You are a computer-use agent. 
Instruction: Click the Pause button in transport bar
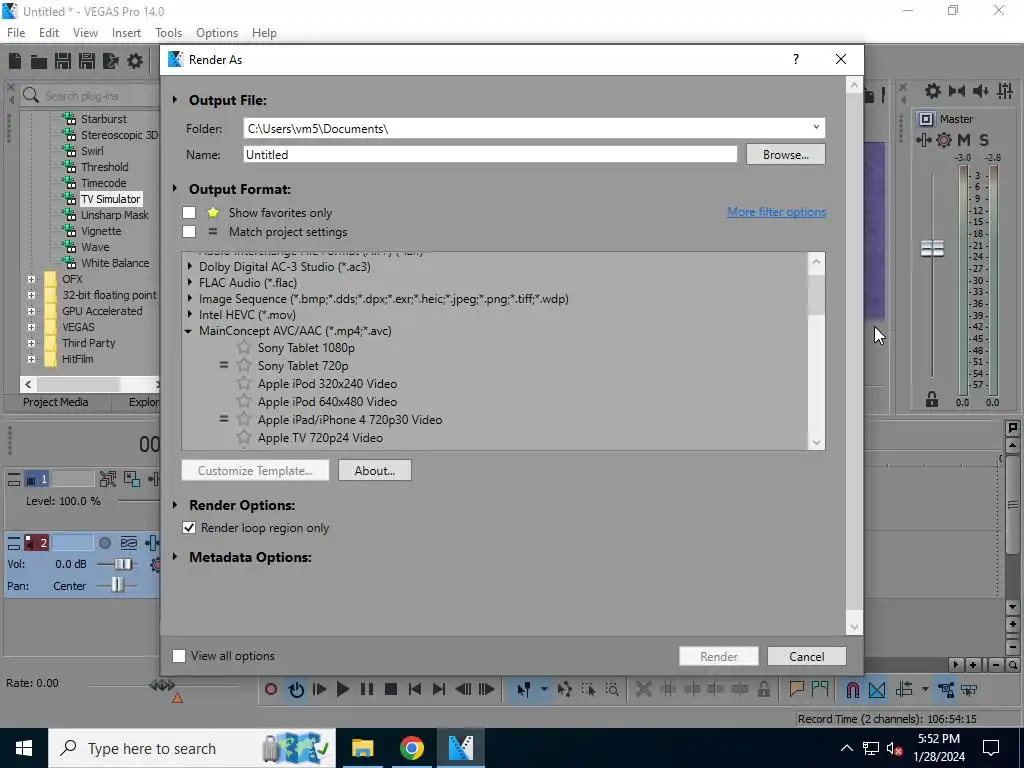pos(367,689)
